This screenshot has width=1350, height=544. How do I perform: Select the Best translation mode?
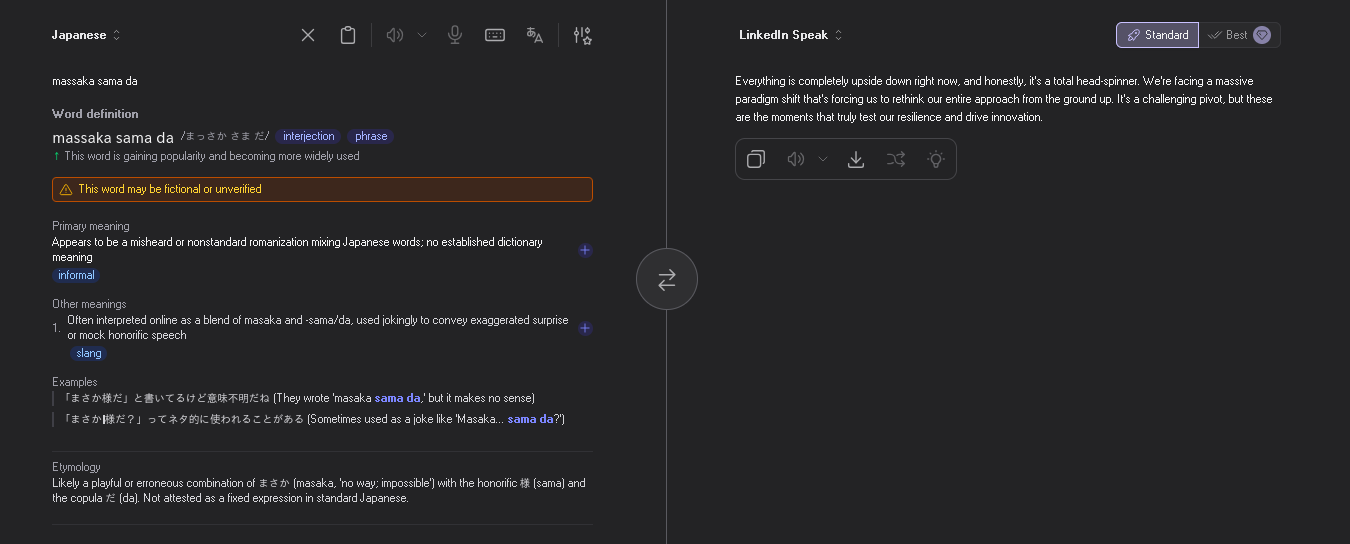tap(1239, 35)
